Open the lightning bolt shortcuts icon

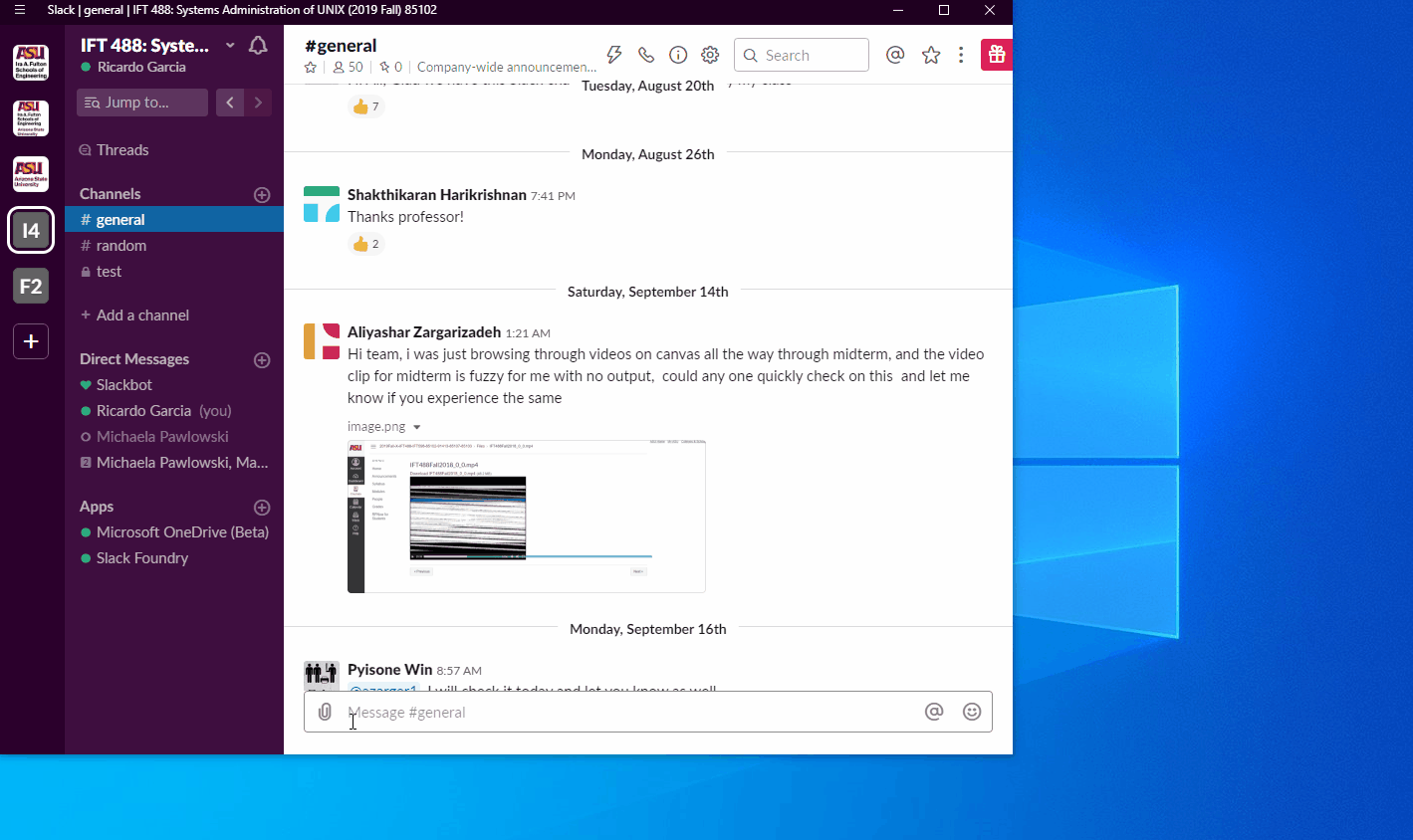click(614, 55)
